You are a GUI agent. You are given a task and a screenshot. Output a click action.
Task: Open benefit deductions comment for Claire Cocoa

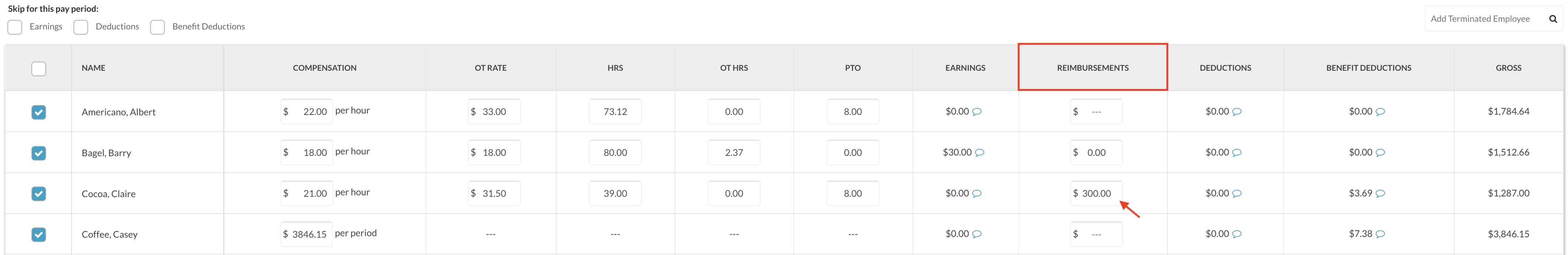pyautogui.click(x=1381, y=193)
